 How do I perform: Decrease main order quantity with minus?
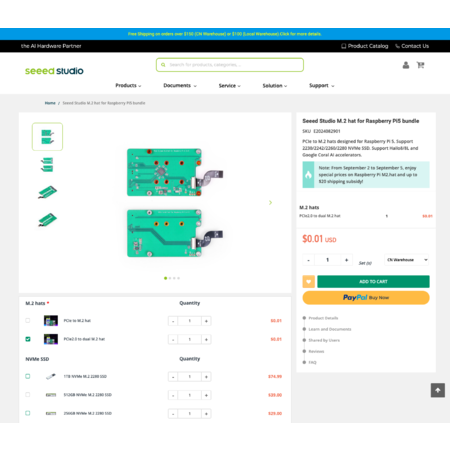coord(308,260)
